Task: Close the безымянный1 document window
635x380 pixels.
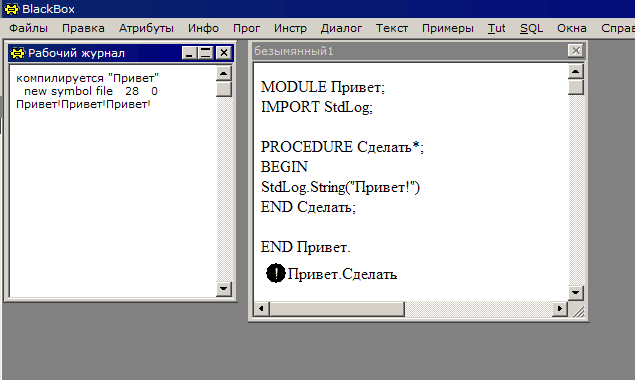Action: coord(575,51)
